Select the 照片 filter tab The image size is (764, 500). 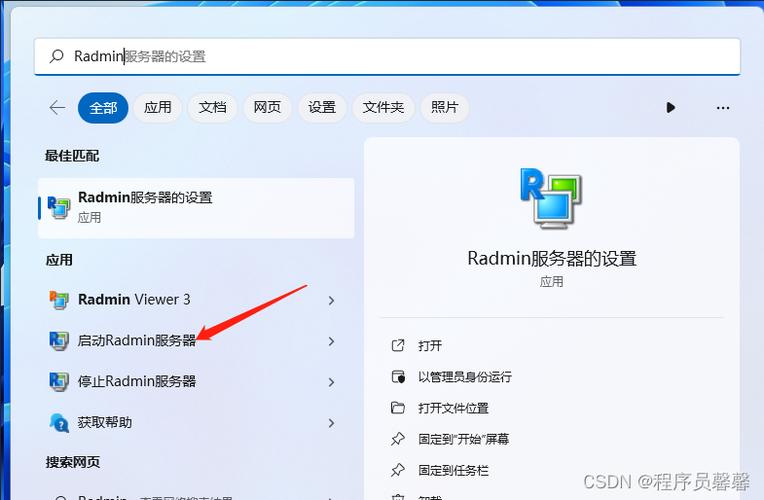[x=444, y=108]
